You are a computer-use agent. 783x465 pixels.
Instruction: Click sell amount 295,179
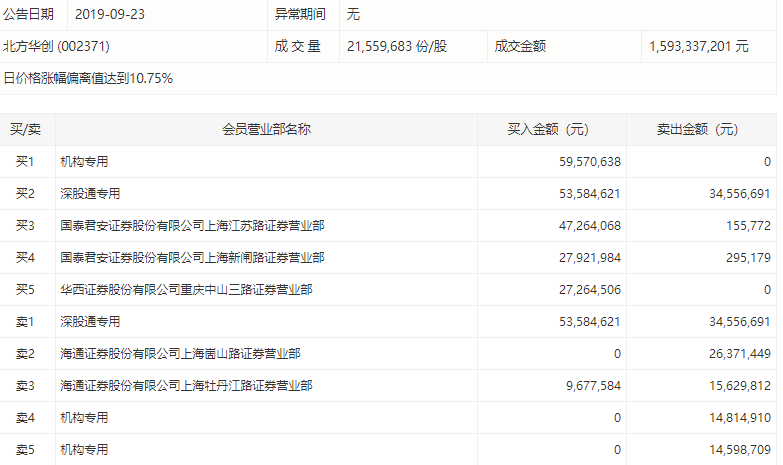pos(749,257)
